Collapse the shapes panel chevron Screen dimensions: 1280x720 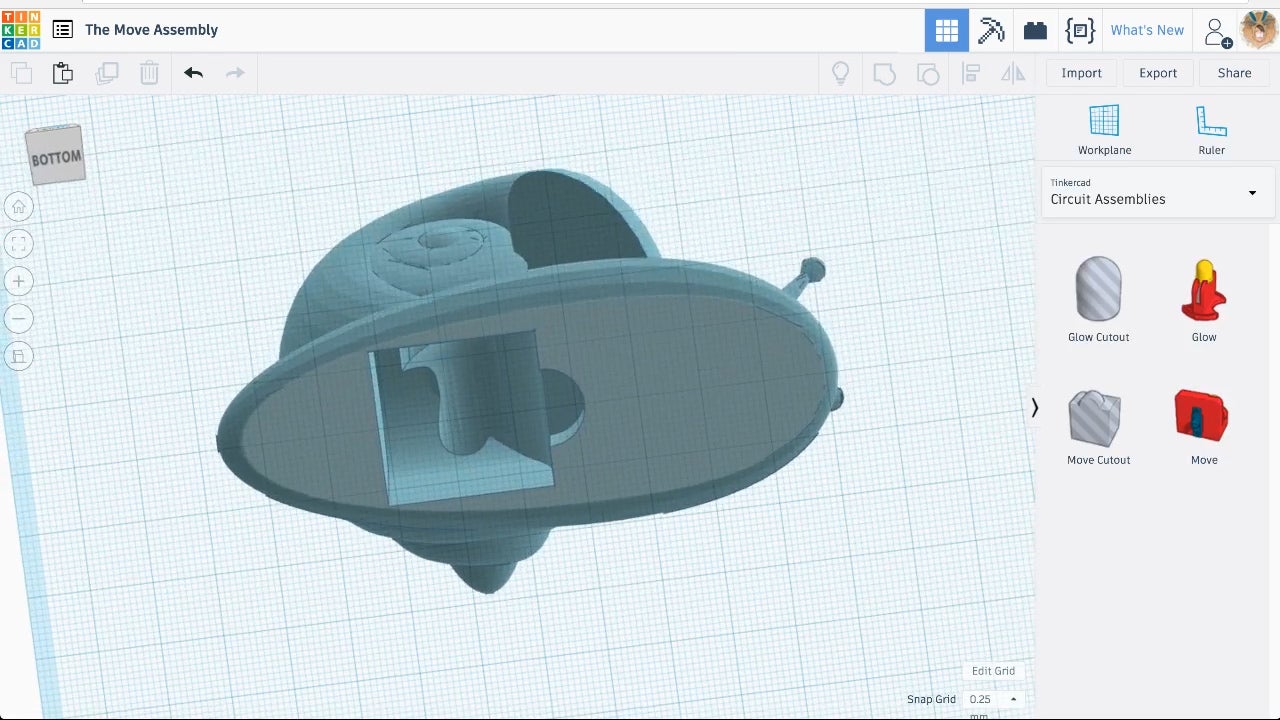tap(1035, 407)
